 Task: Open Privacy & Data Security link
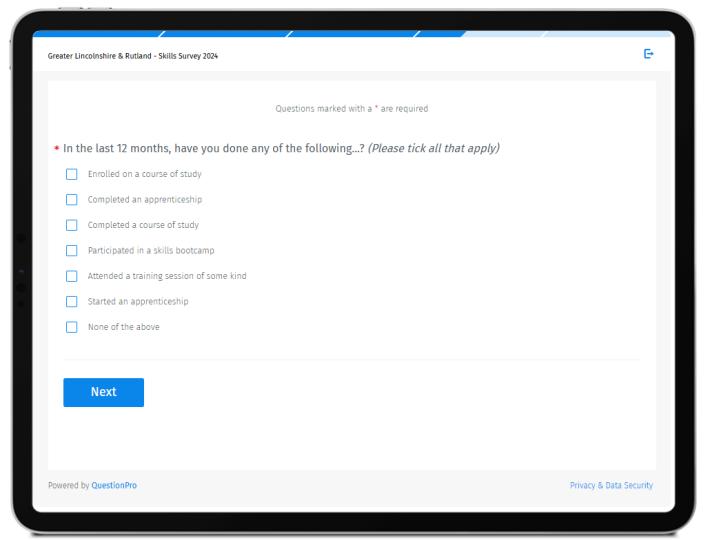611,485
